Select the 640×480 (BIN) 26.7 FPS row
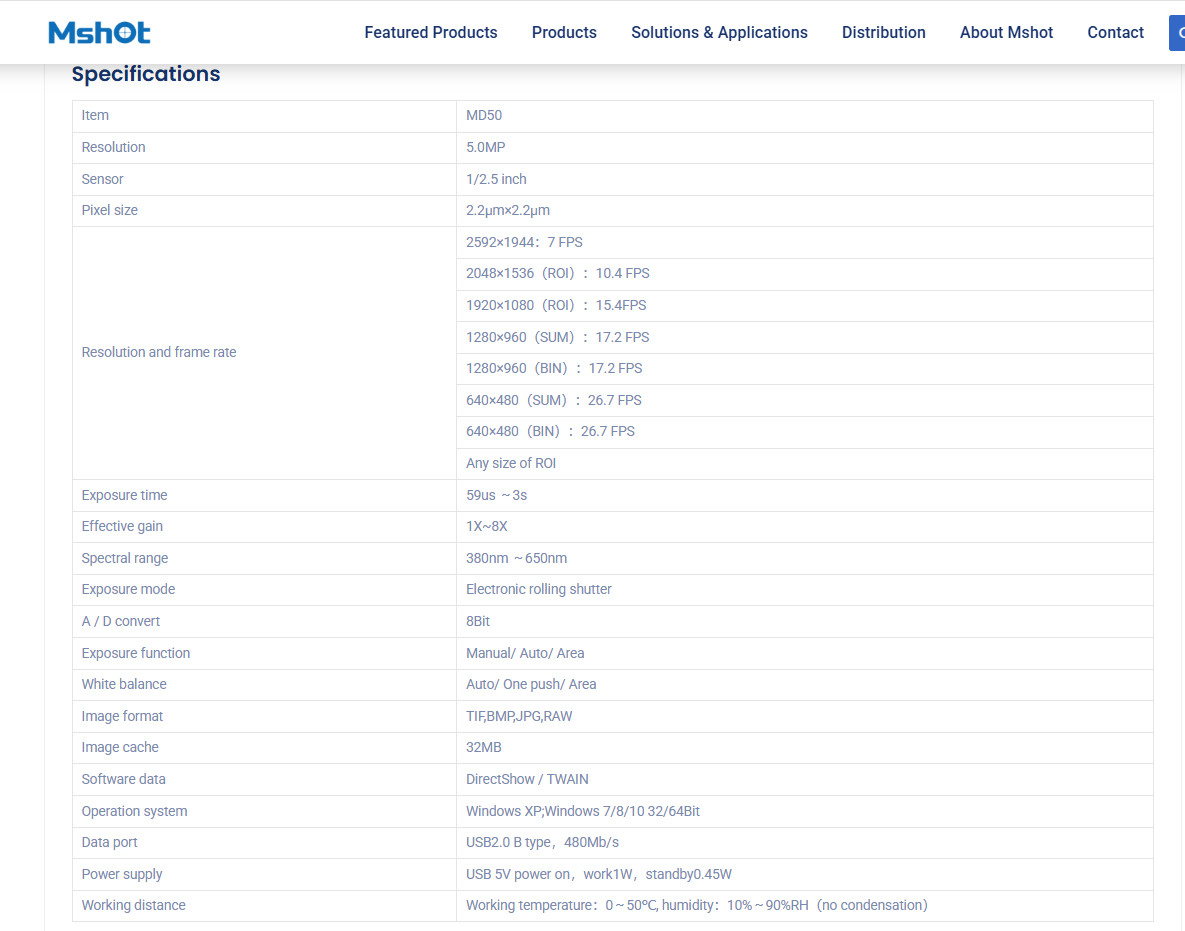Viewport: 1185px width, 931px height. 805,431
